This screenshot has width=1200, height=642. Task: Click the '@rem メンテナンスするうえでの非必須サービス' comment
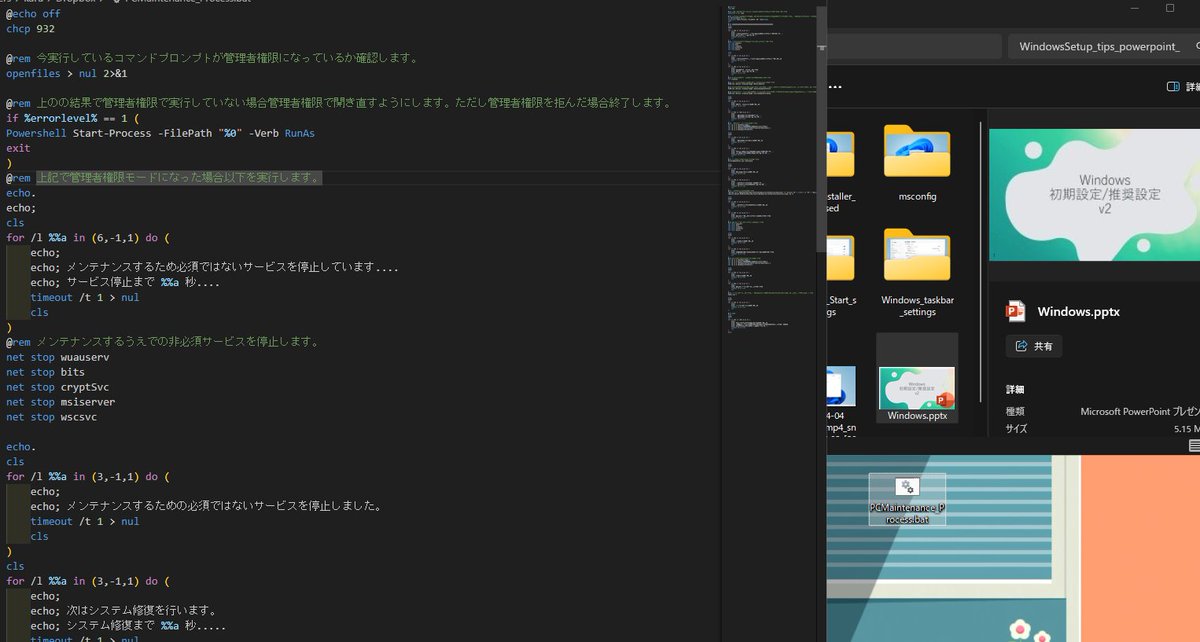click(162, 342)
